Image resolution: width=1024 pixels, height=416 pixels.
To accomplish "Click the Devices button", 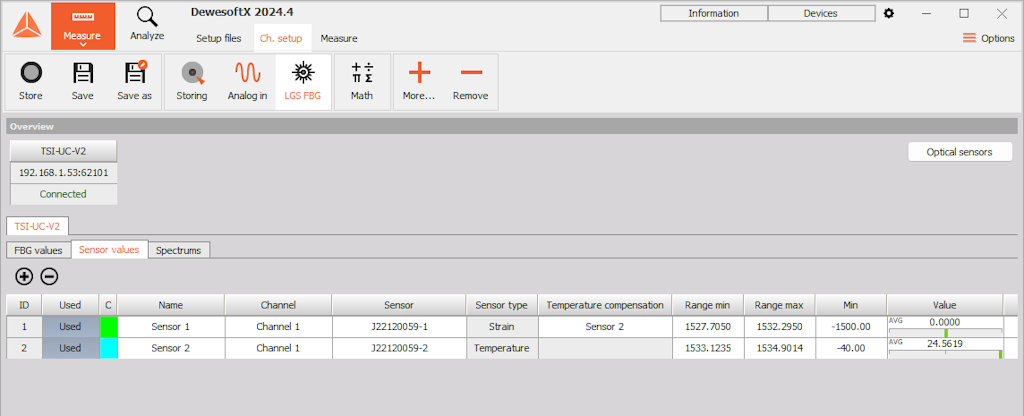I will coord(821,13).
